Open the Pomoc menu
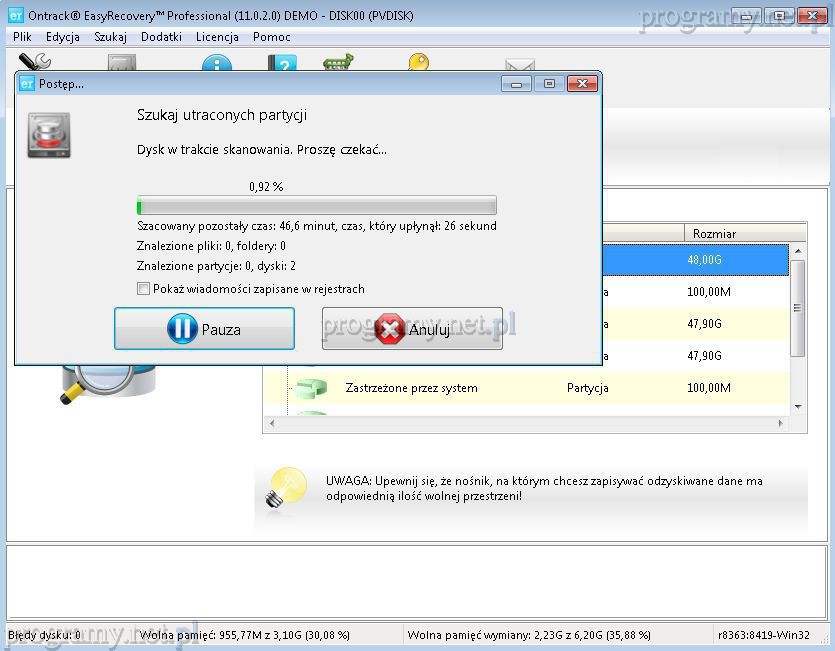Viewport: 835px width, 651px height. tap(272, 37)
